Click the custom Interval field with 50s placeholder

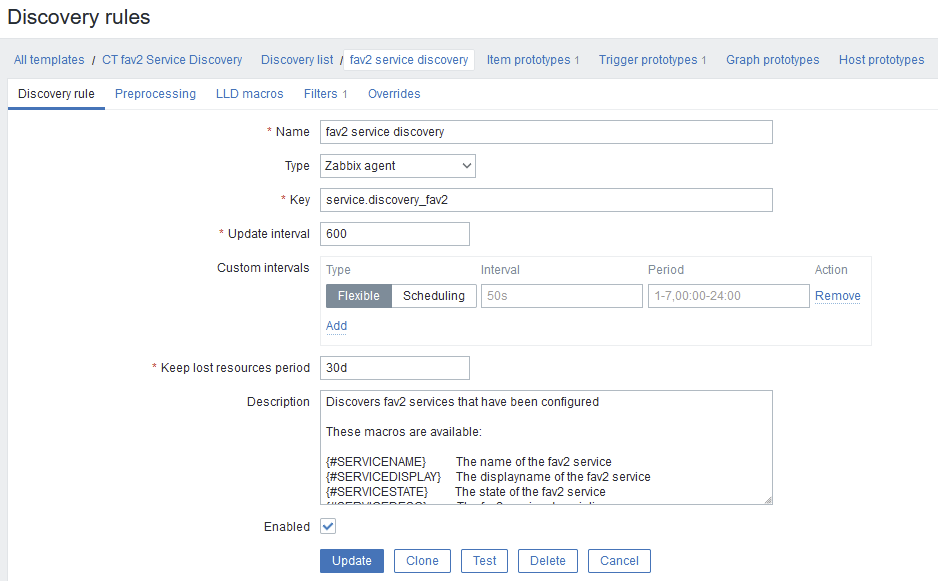(x=562, y=296)
